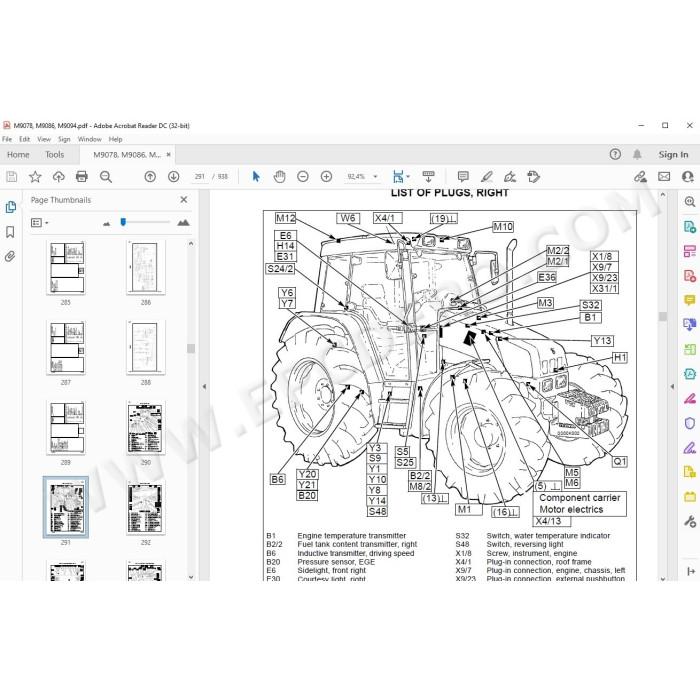Click the Save file icon
The height and width of the screenshot is (700, 700).
coord(12,177)
